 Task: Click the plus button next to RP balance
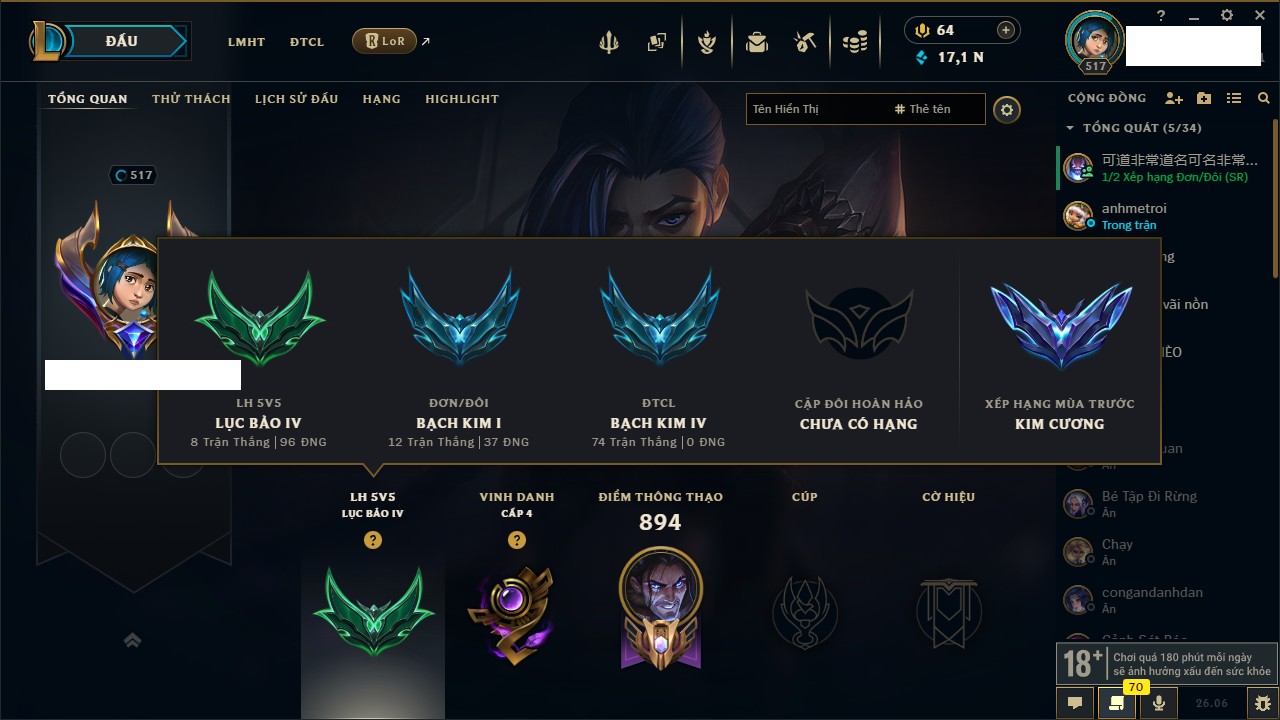pos(1006,30)
